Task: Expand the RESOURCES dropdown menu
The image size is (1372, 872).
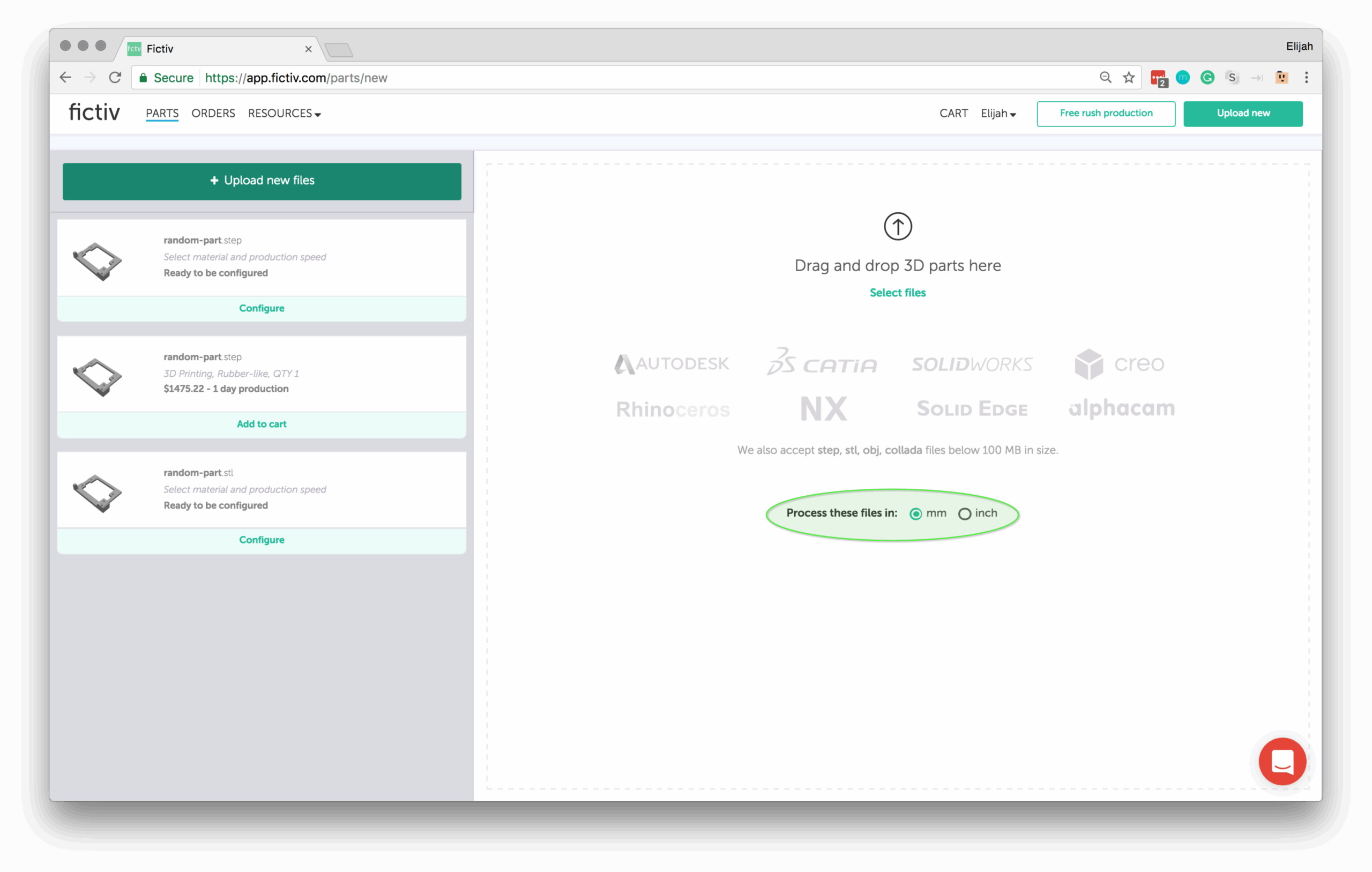Action: (x=284, y=114)
